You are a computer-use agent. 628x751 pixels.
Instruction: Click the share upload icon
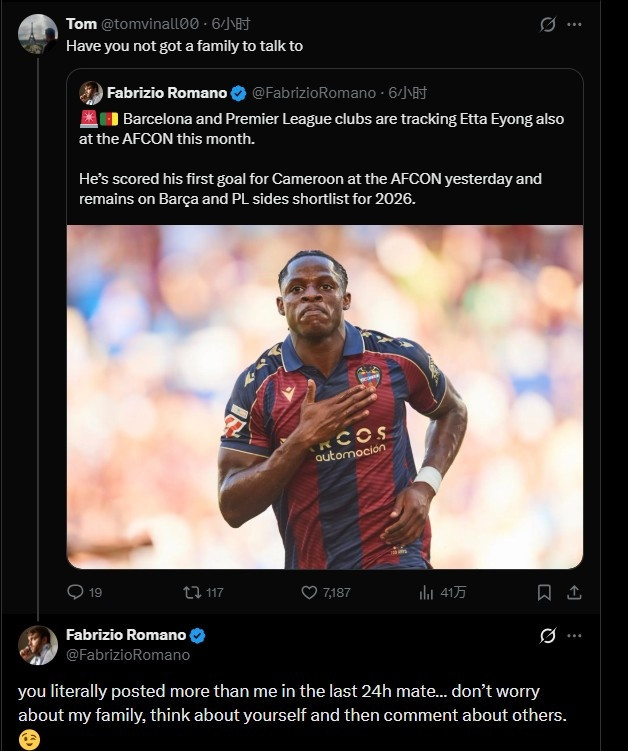coord(574,592)
